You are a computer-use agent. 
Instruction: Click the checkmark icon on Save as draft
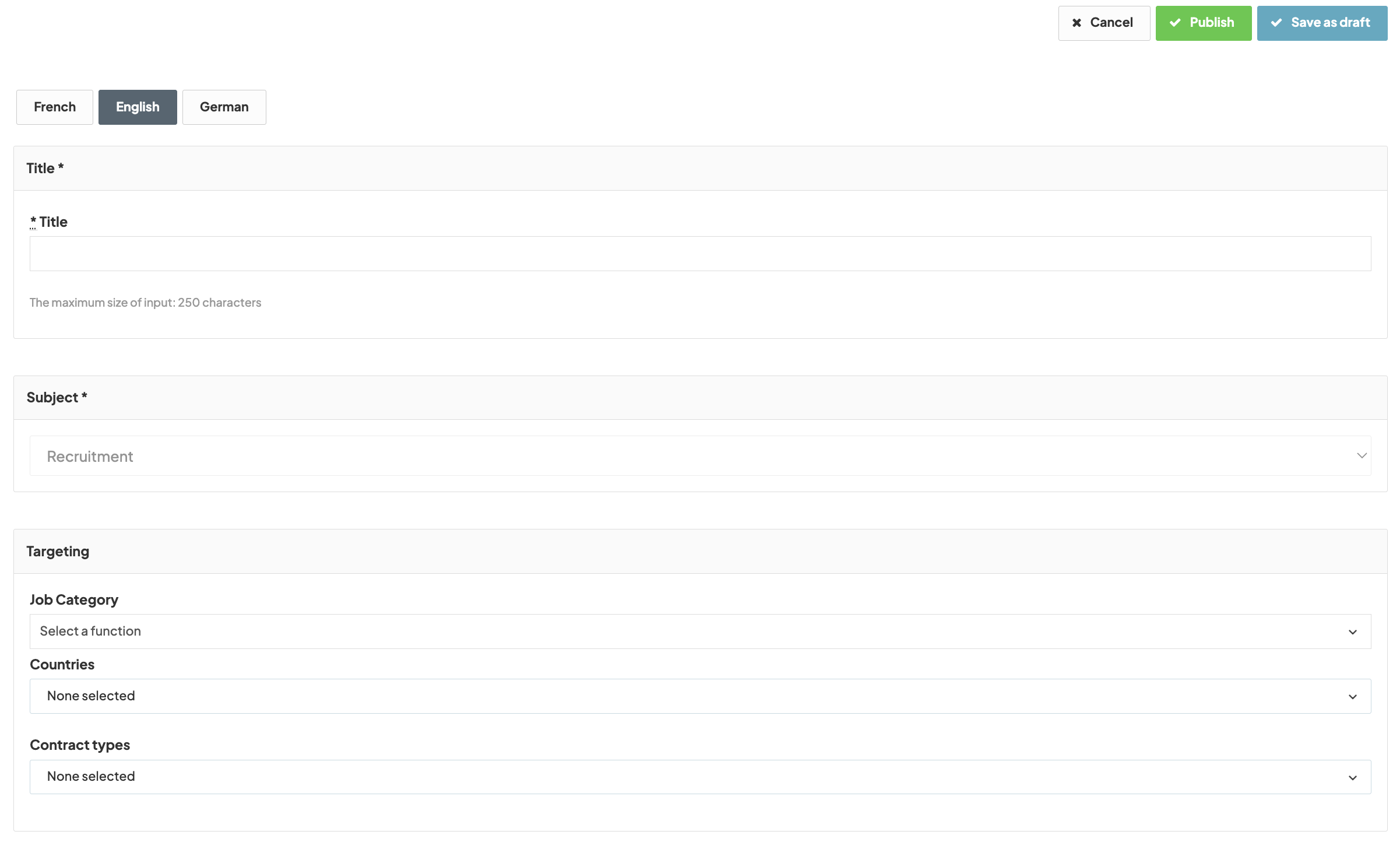(1276, 23)
